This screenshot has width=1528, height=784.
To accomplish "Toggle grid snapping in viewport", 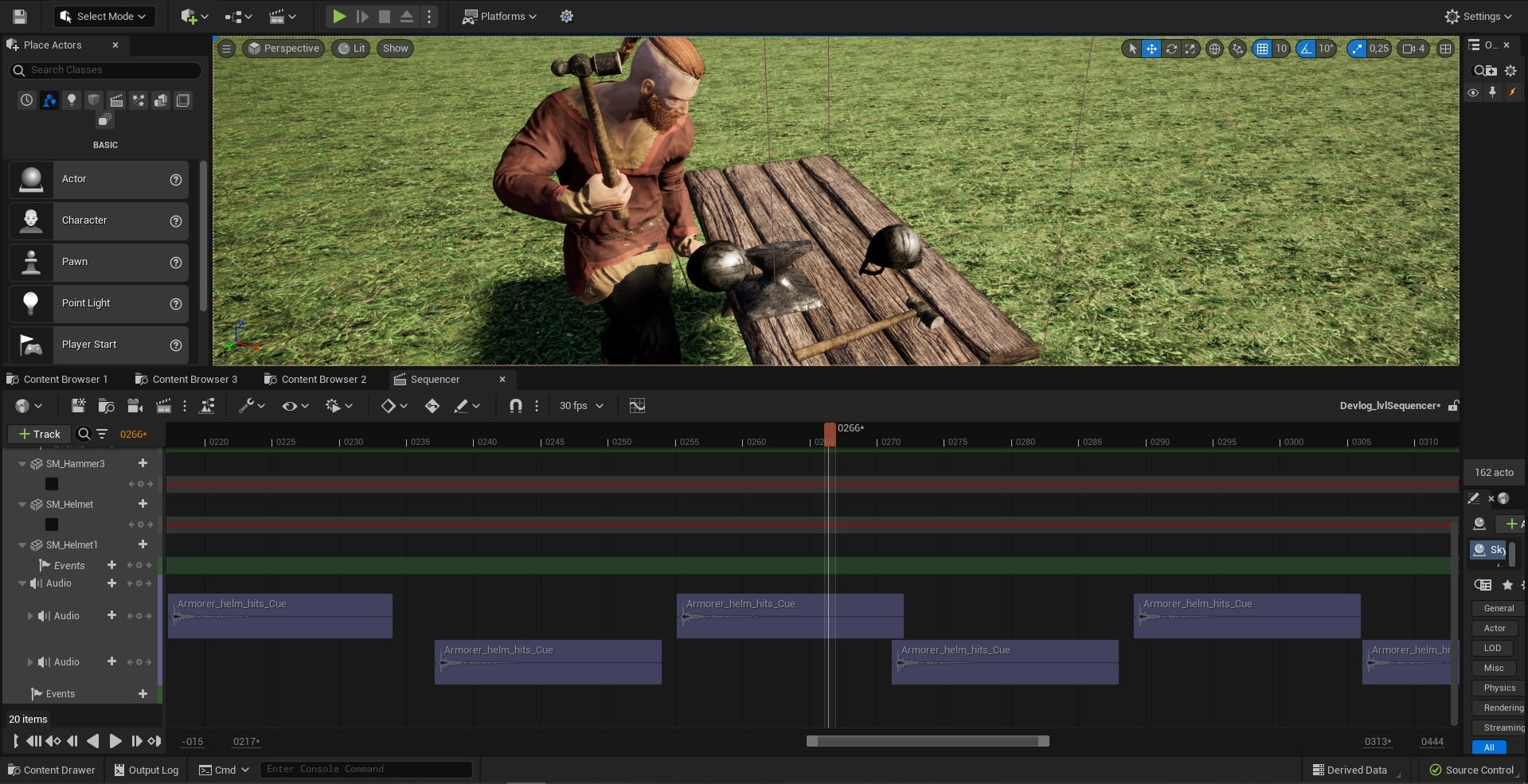I will 1262,49.
